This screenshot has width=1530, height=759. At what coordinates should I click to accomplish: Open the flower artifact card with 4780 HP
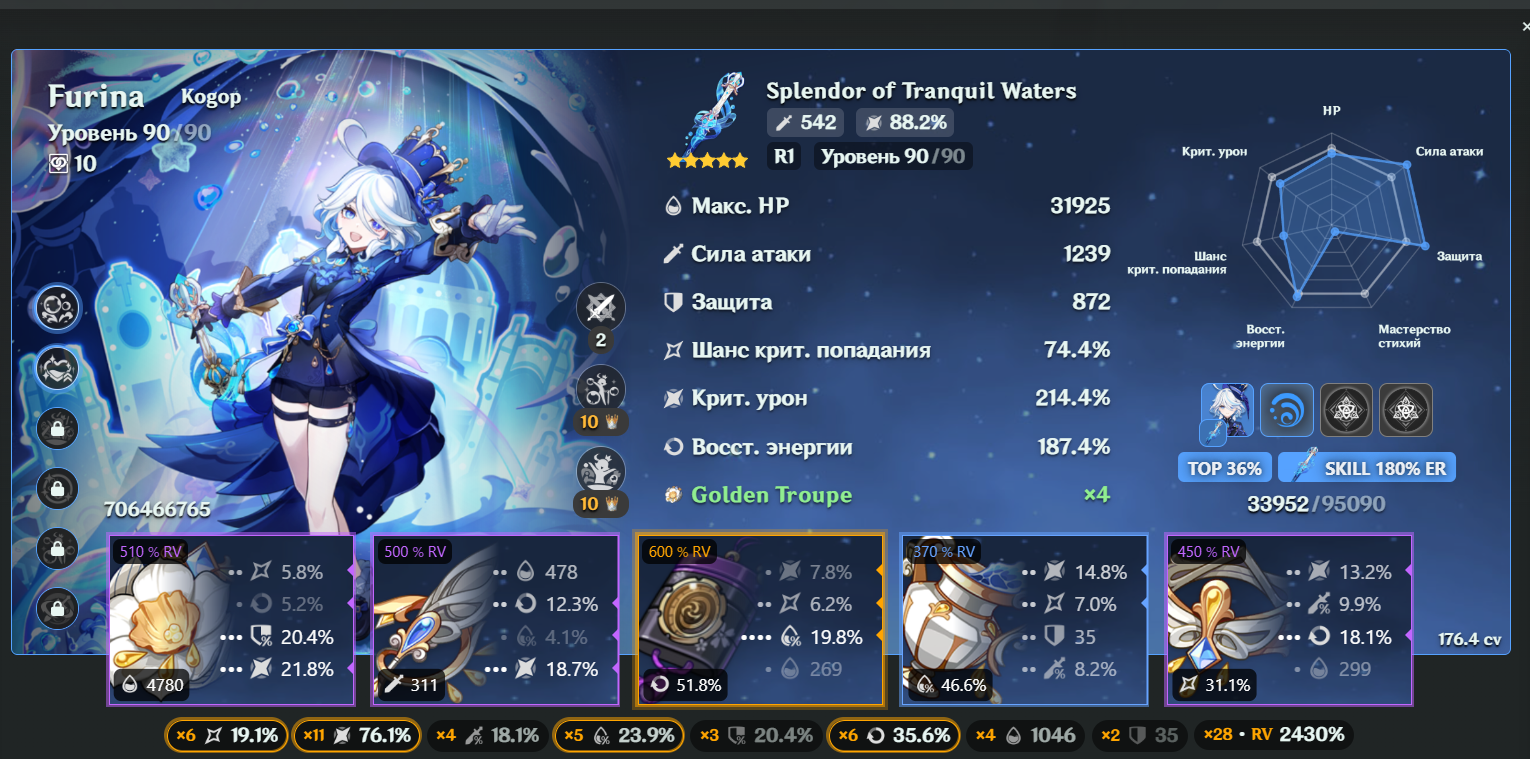point(231,620)
